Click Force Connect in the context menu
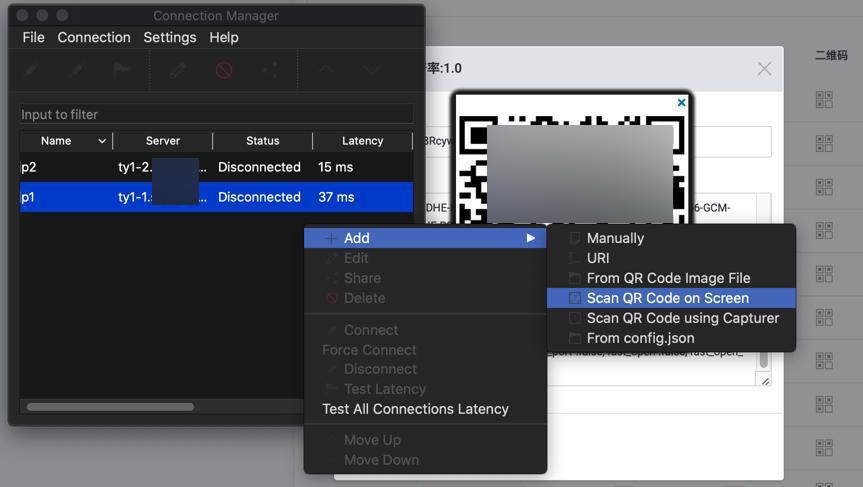 click(425, 350)
